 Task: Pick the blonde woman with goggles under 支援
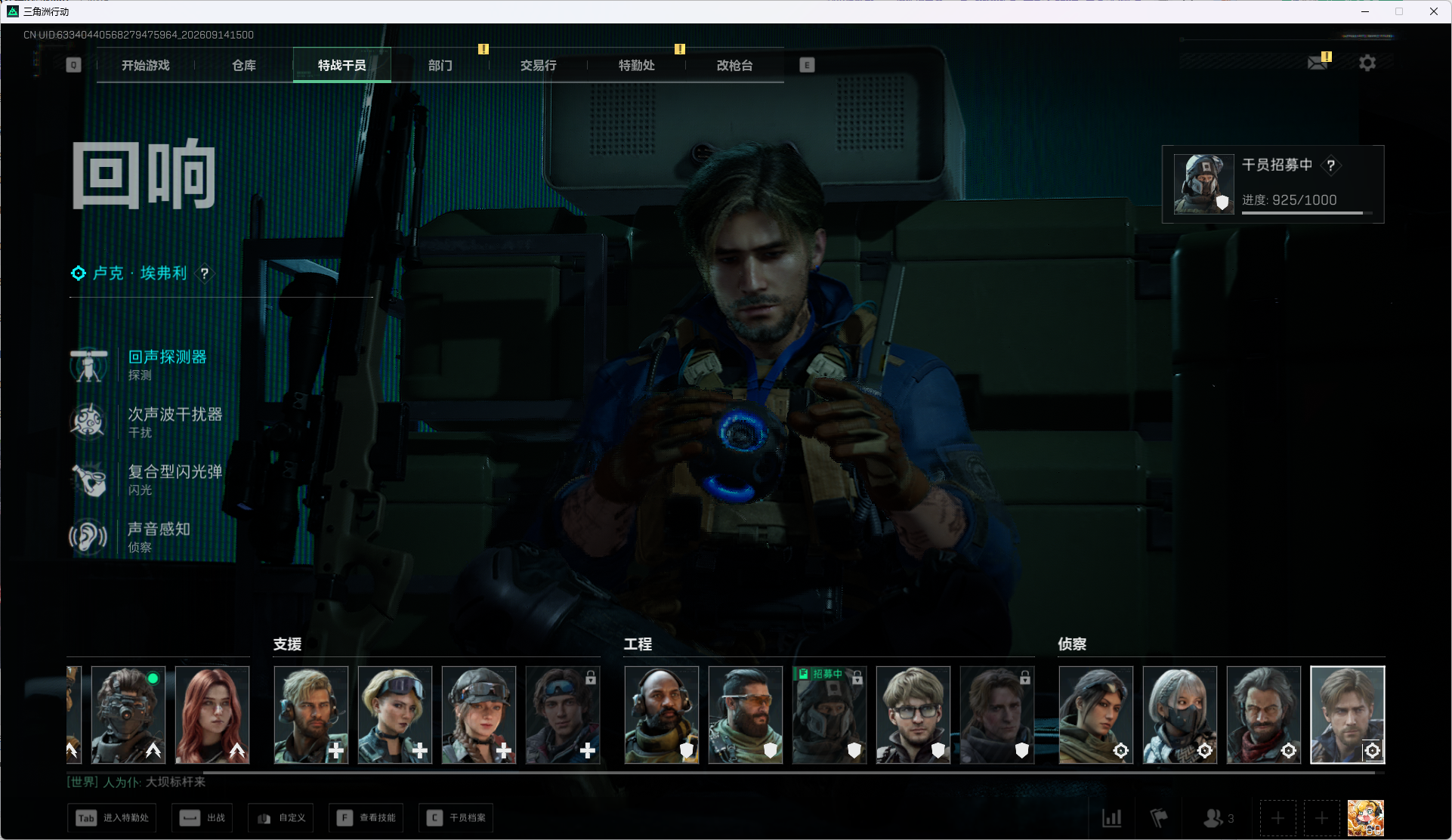395,715
